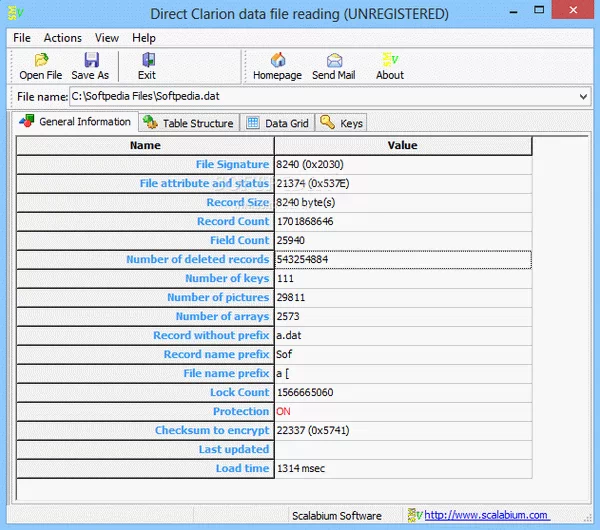
Task: Switch to the Data Grid tab
Action: 277,123
